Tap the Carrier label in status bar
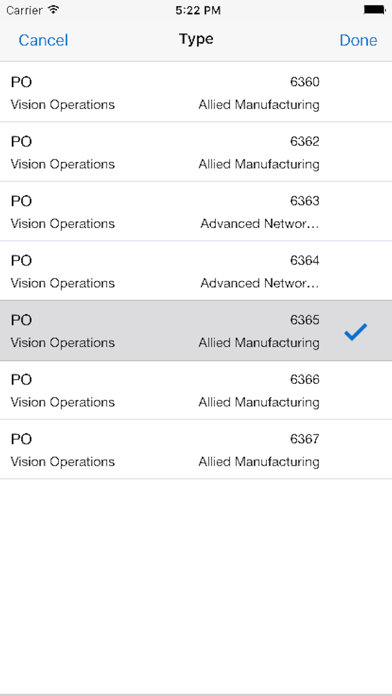392x696 pixels. click(x=24, y=10)
